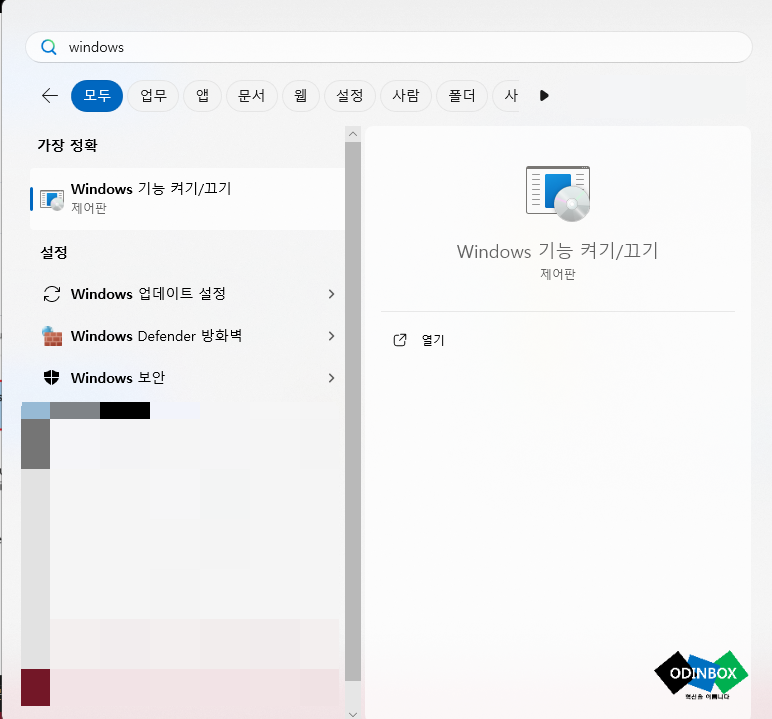Click the results scrollbar down arrow

click(353, 714)
